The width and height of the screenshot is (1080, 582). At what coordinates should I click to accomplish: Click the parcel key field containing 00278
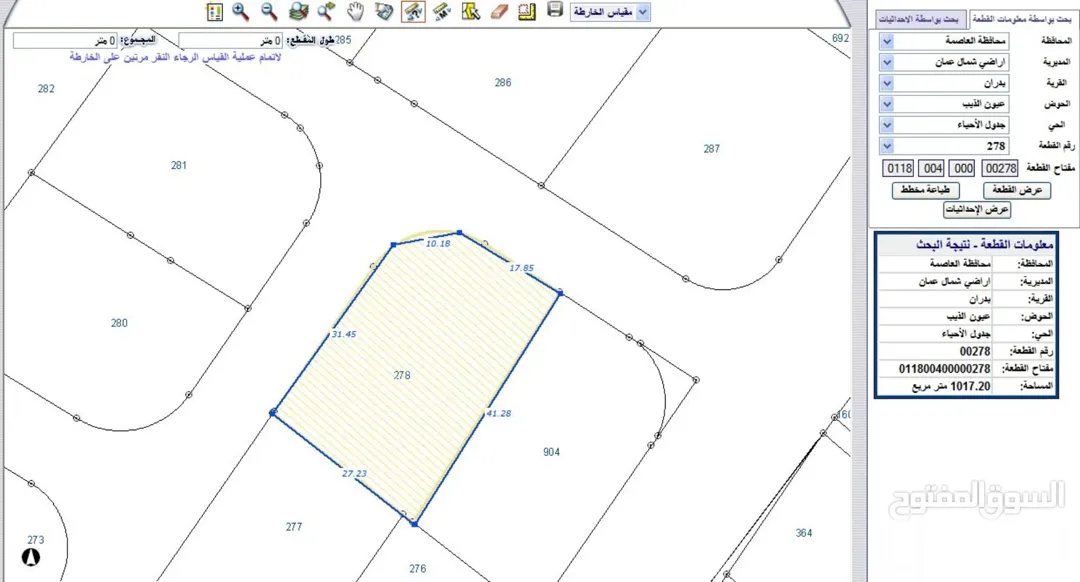point(1000,168)
